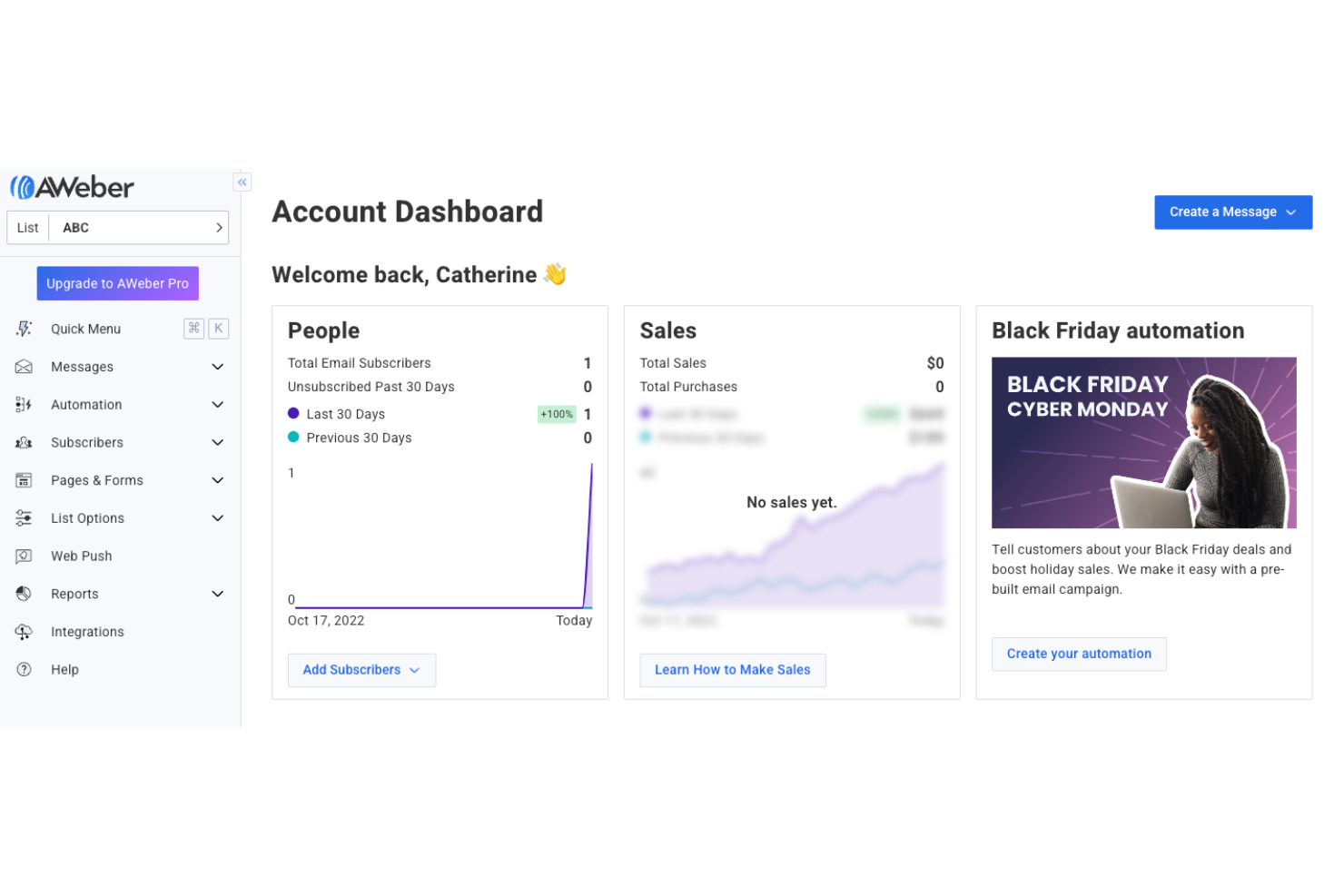Click the Help question mark icon
Screen dimensions: 1344x896
24,669
